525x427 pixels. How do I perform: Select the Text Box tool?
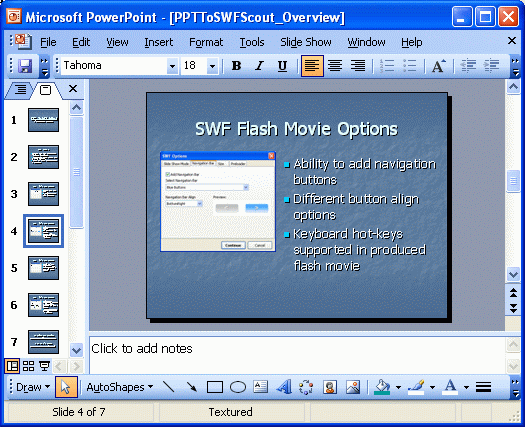point(260,387)
